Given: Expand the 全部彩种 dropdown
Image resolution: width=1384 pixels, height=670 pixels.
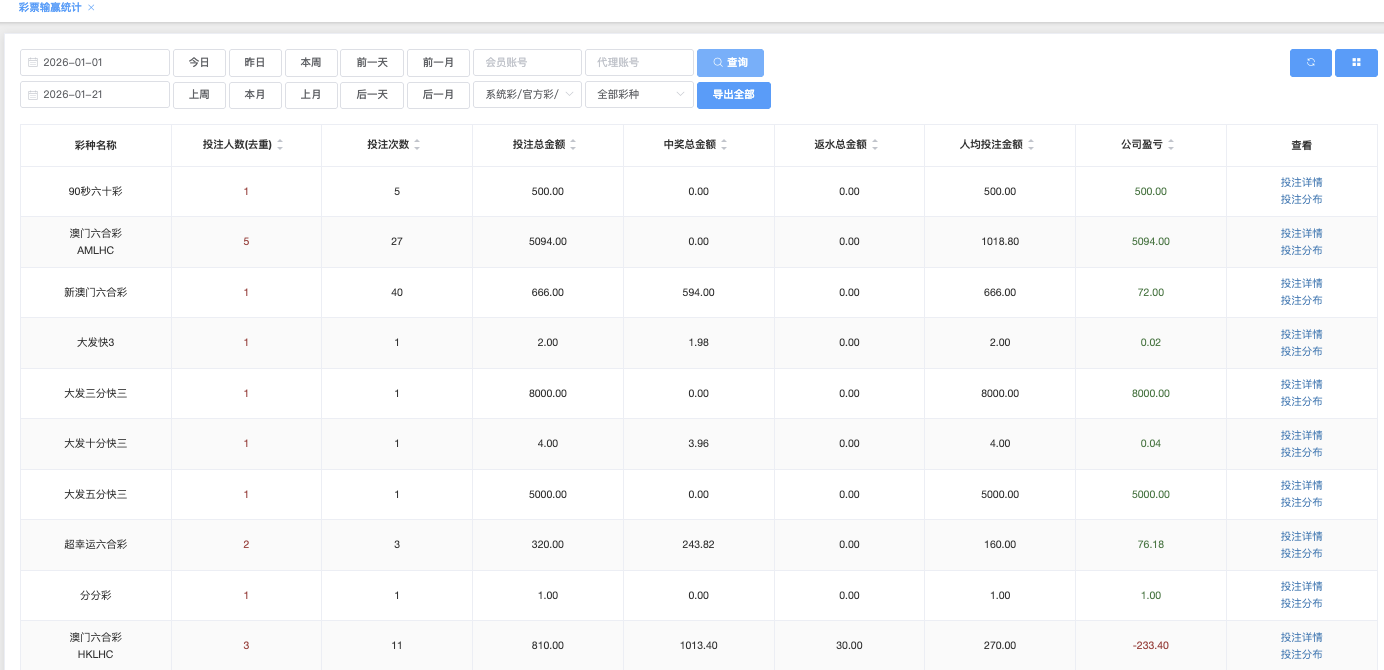Looking at the screenshot, I should pos(639,95).
